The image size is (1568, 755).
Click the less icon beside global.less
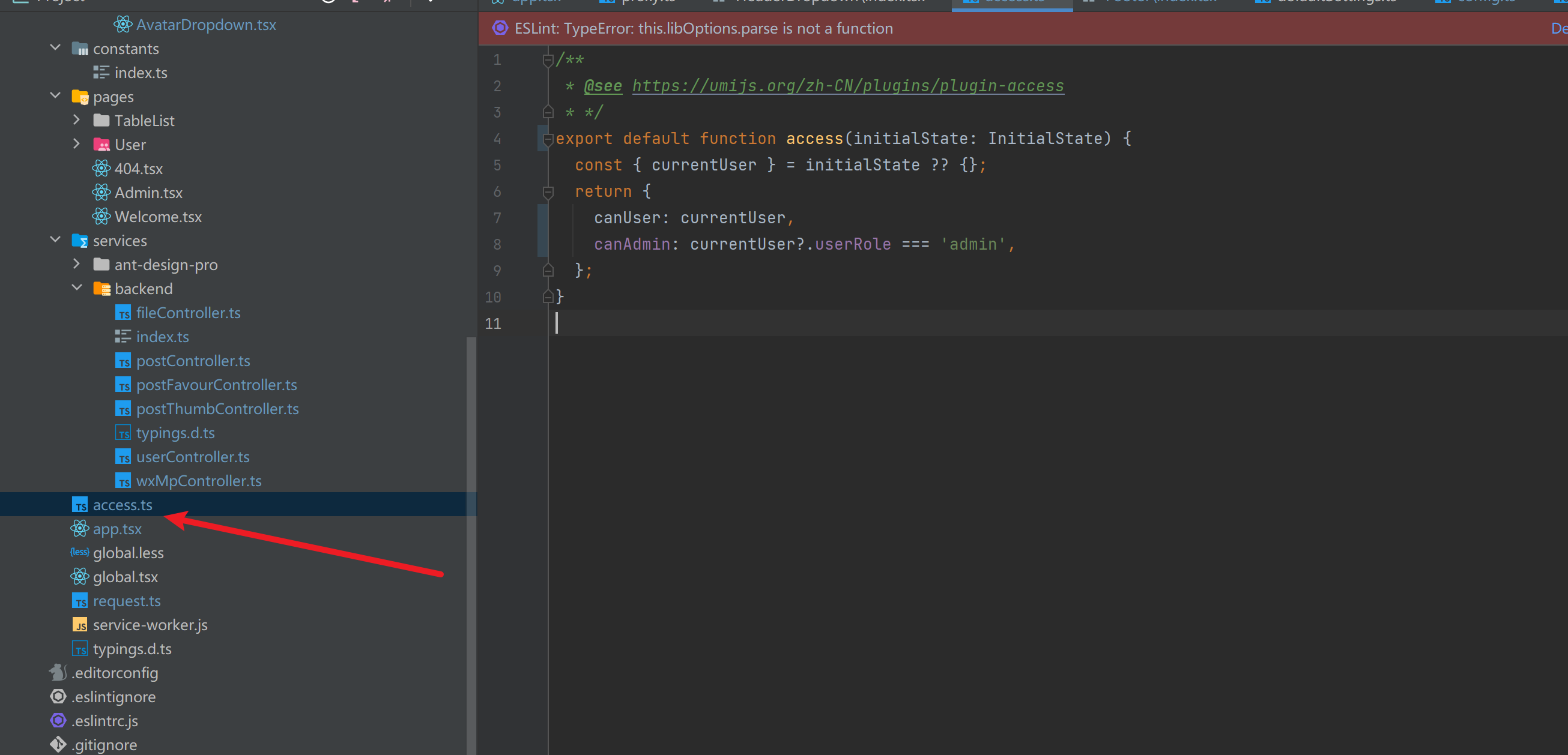(80, 552)
